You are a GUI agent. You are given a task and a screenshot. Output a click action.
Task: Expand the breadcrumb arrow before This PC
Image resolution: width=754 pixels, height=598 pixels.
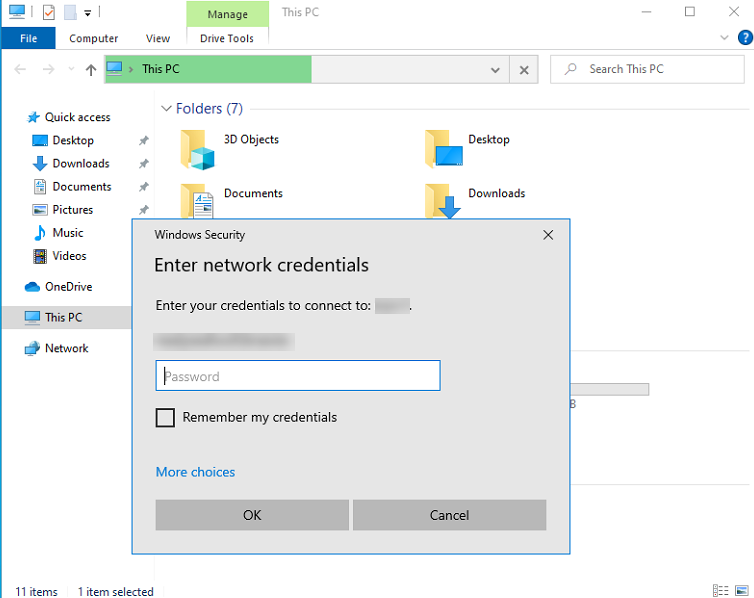coord(131,69)
